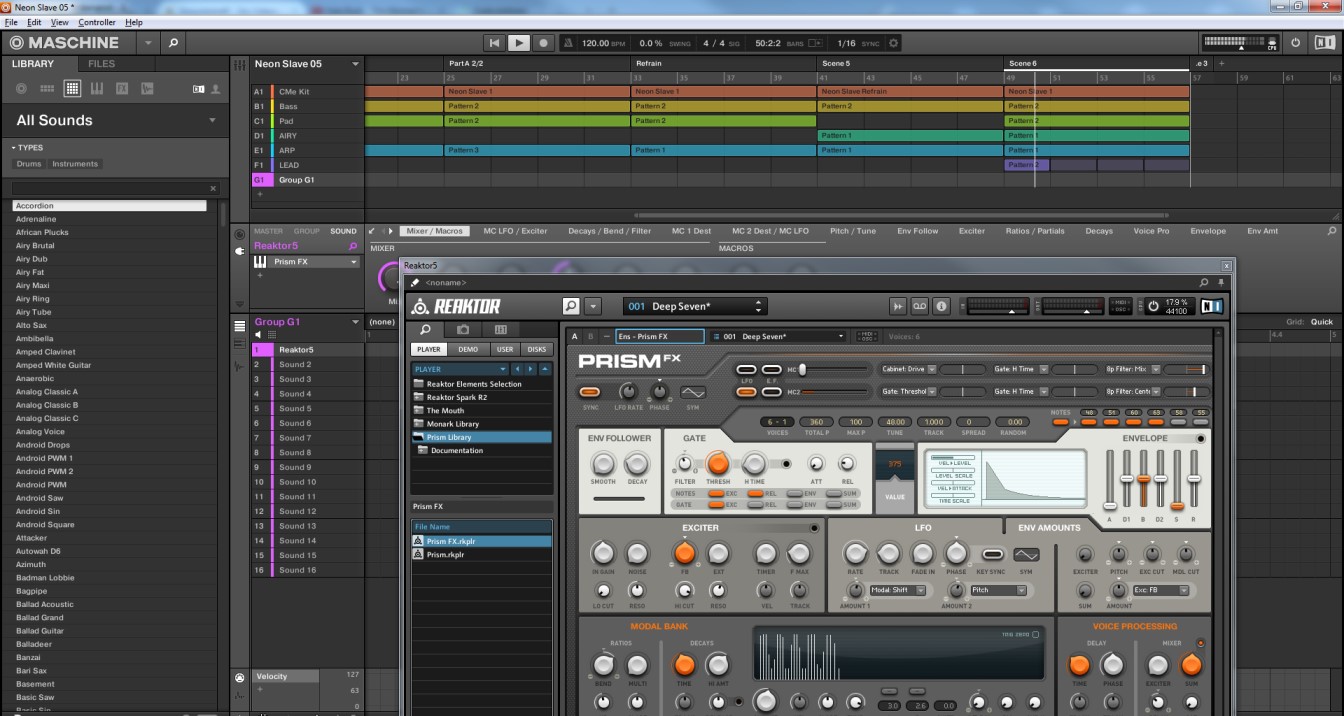
Task: Select the MASTER tab in the control area
Action: tap(268, 231)
